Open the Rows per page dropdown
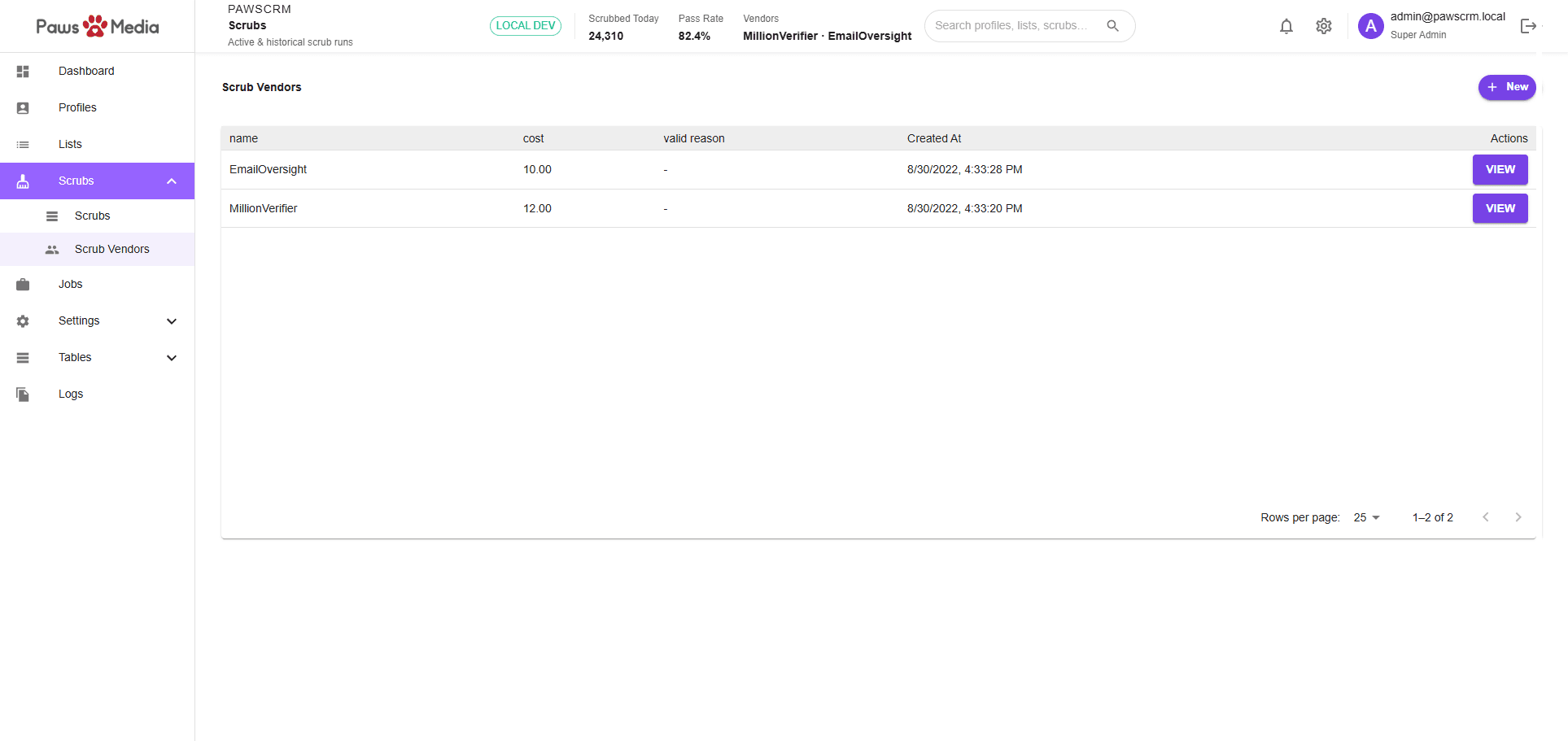The height and width of the screenshot is (741, 1568). pyautogui.click(x=1365, y=517)
